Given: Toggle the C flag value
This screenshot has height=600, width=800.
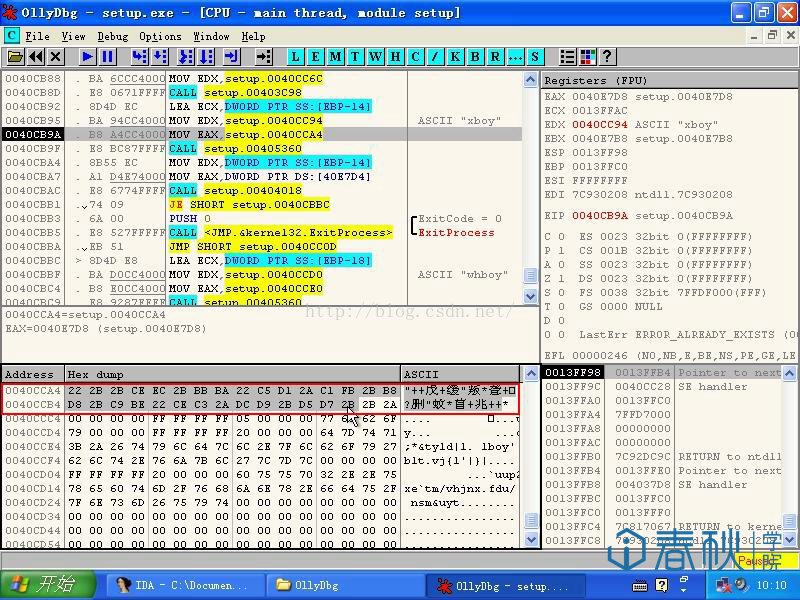Looking at the screenshot, I should coord(561,237).
